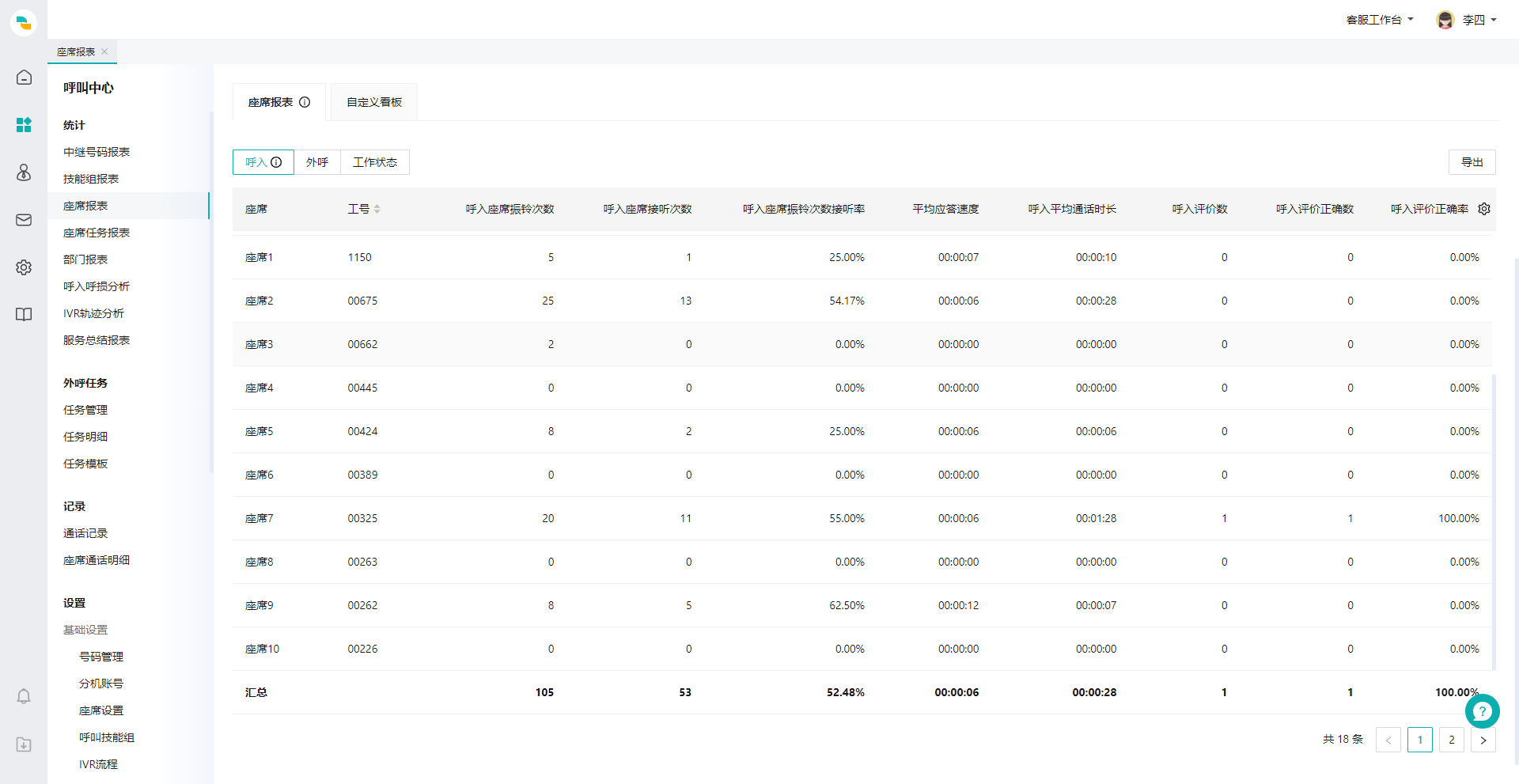Open the contacts person icon in left rail

[x=24, y=172]
